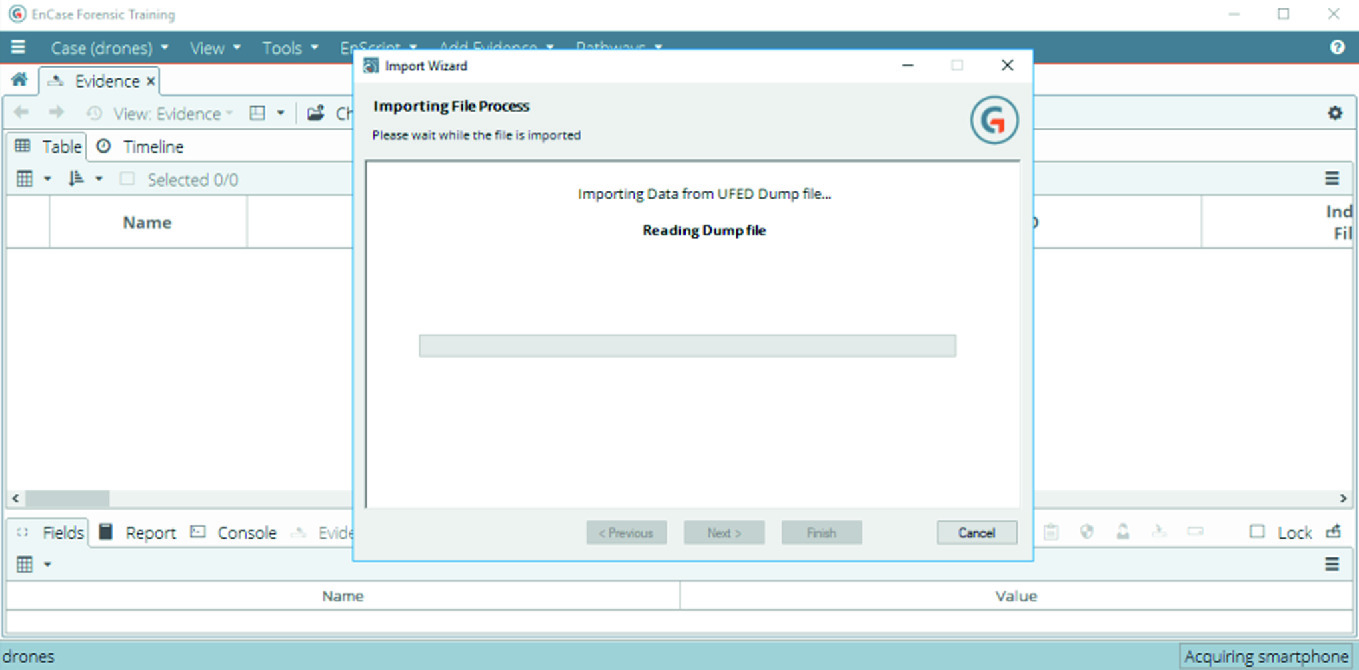Viewport: 1359px width, 670px height.
Task: Switch to the Table tab
Action: tap(47, 146)
